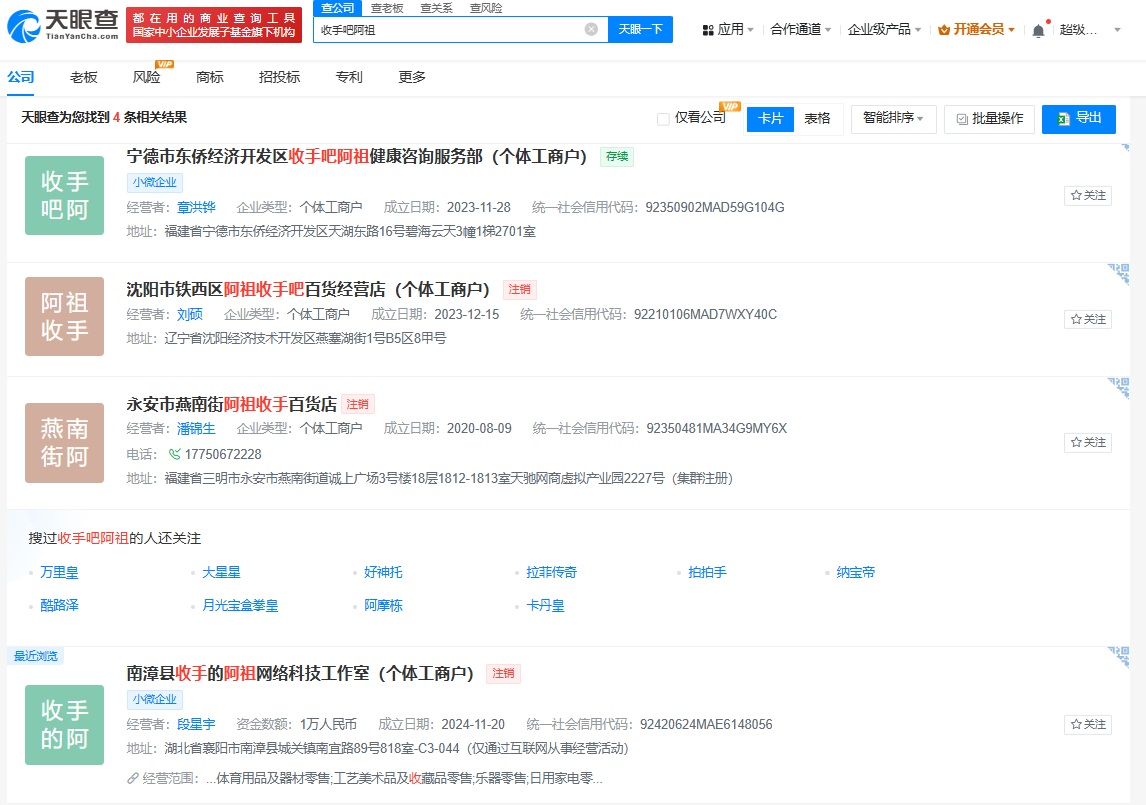
Task: Switch to the 老板 tab
Action: [x=83, y=78]
